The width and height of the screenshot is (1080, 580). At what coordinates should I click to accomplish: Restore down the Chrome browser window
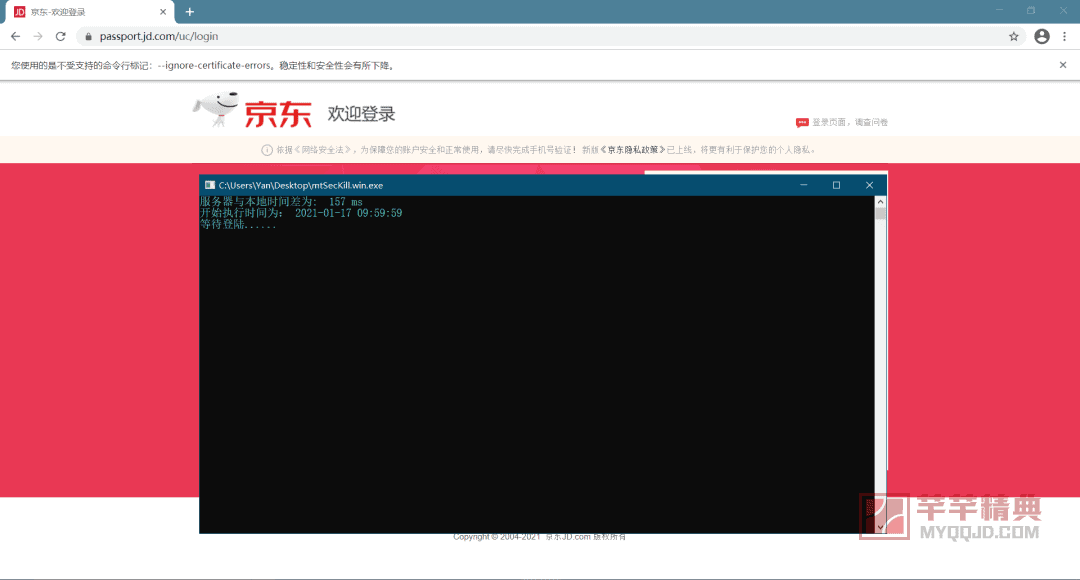[1031, 10]
